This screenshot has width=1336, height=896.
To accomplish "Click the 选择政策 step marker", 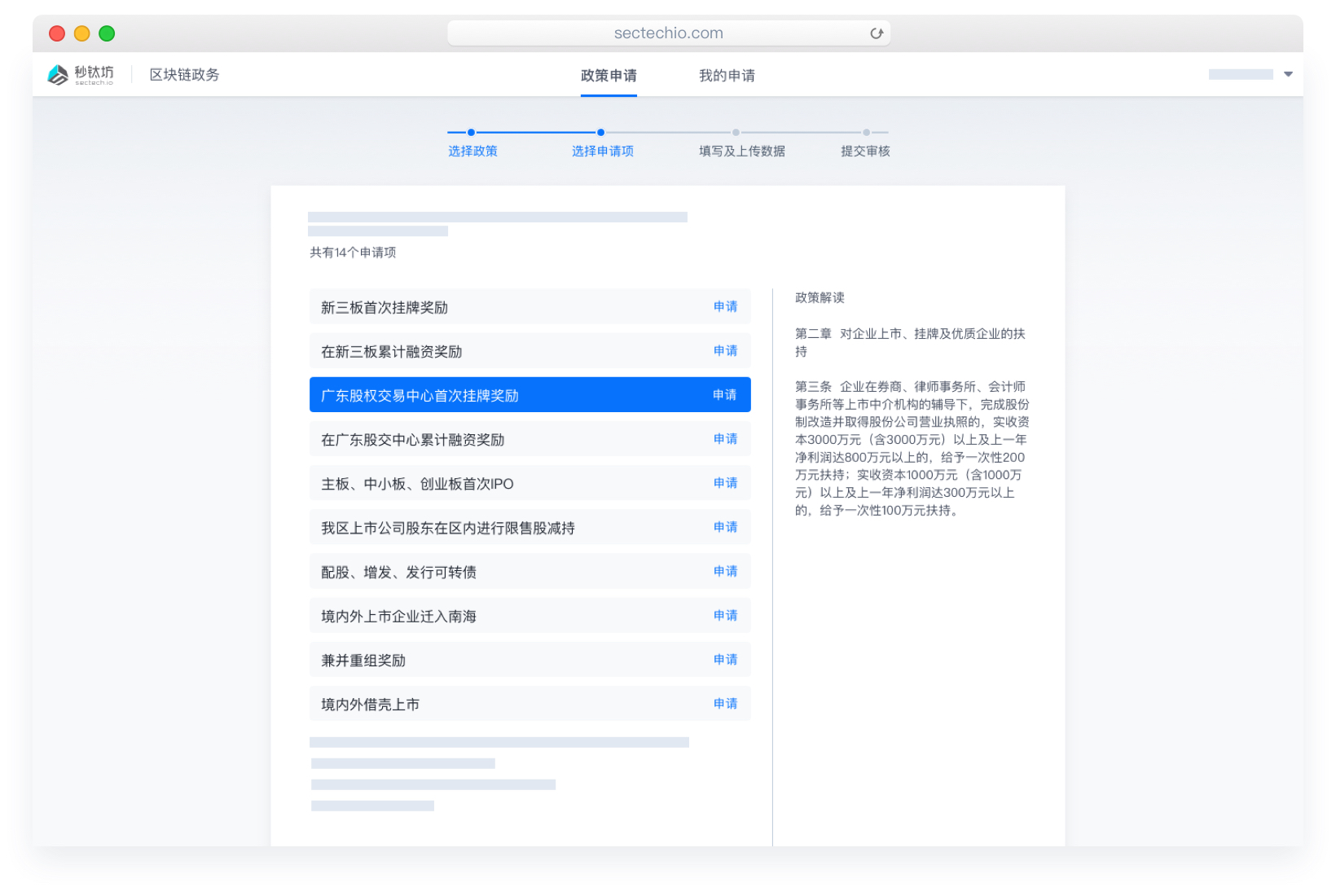I will coord(471,133).
